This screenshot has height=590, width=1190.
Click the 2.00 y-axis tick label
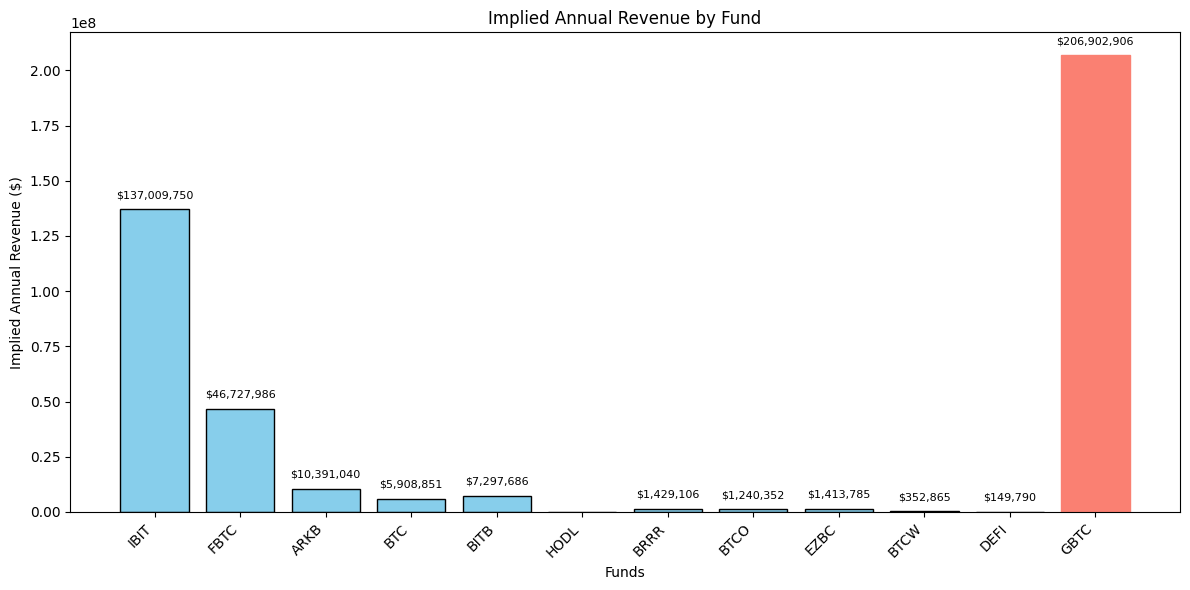tap(47, 71)
